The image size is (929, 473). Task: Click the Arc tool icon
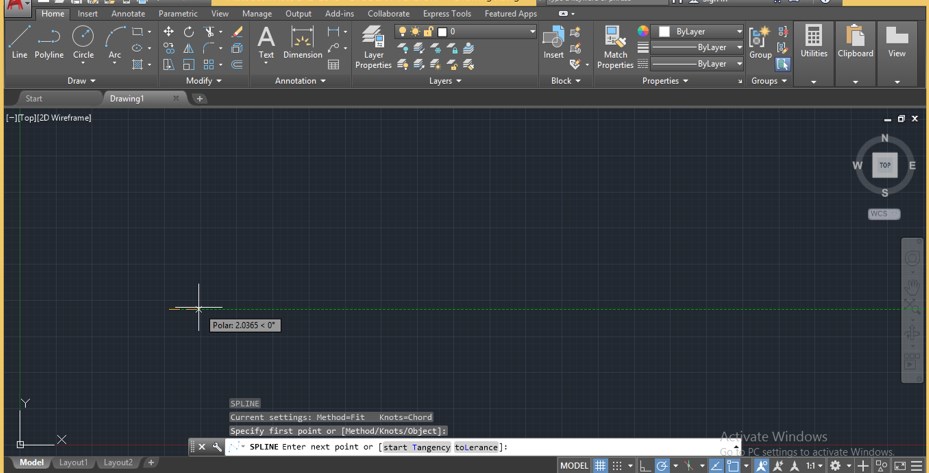click(x=114, y=42)
